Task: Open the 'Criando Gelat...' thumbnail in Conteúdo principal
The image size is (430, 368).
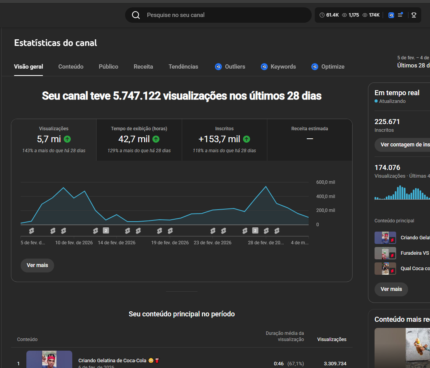Action: tap(385, 238)
